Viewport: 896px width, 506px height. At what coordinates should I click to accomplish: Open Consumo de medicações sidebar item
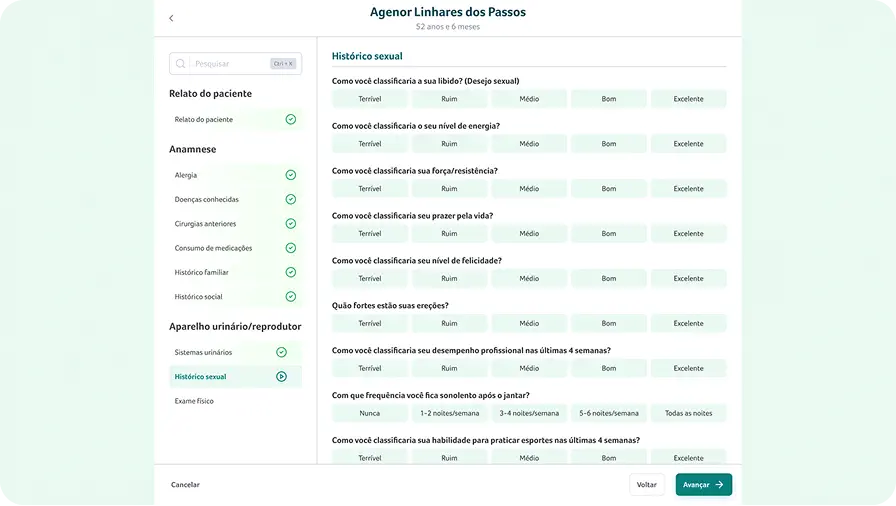(x=213, y=248)
